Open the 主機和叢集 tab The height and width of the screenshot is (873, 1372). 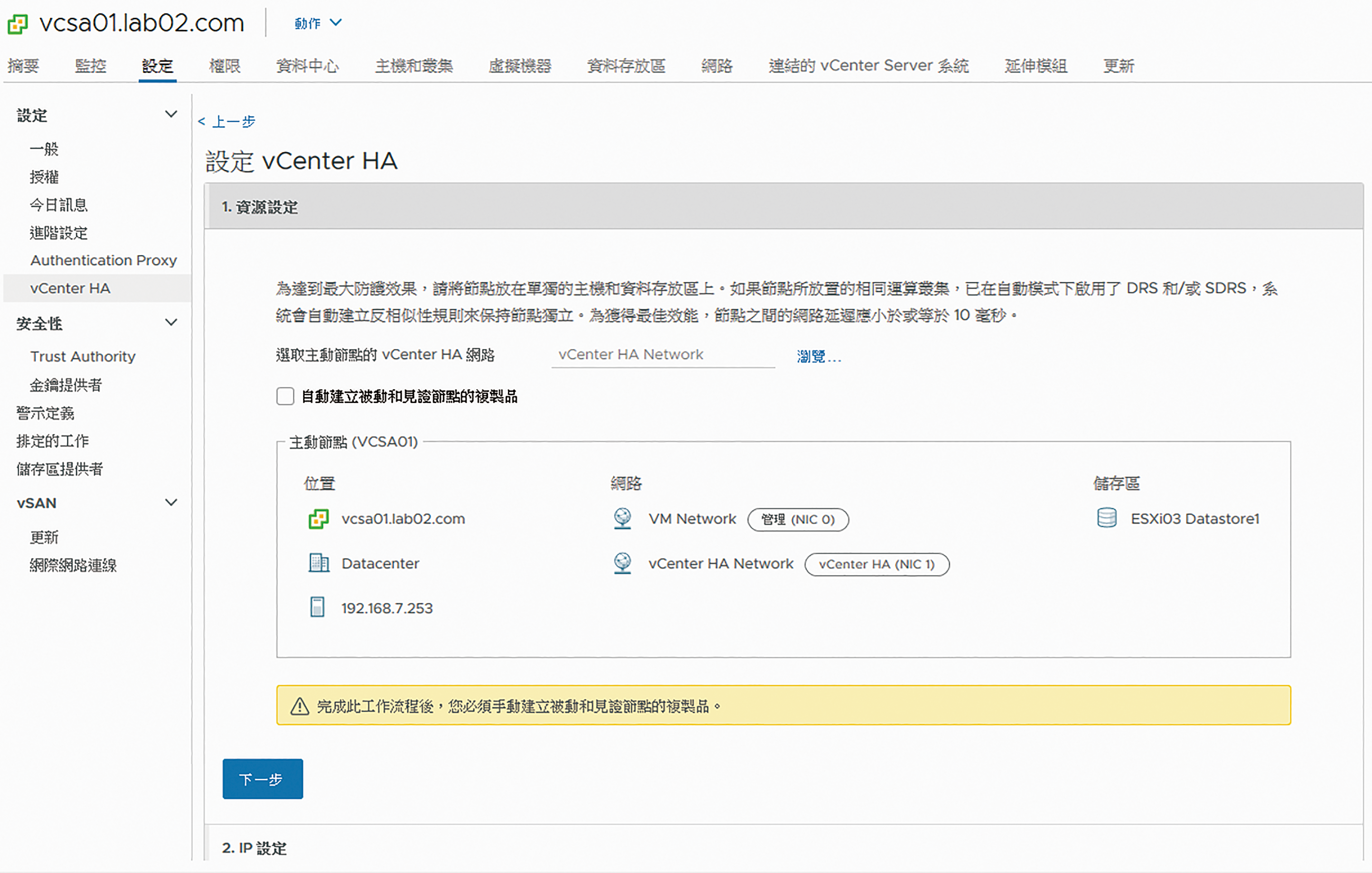[414, 66]
